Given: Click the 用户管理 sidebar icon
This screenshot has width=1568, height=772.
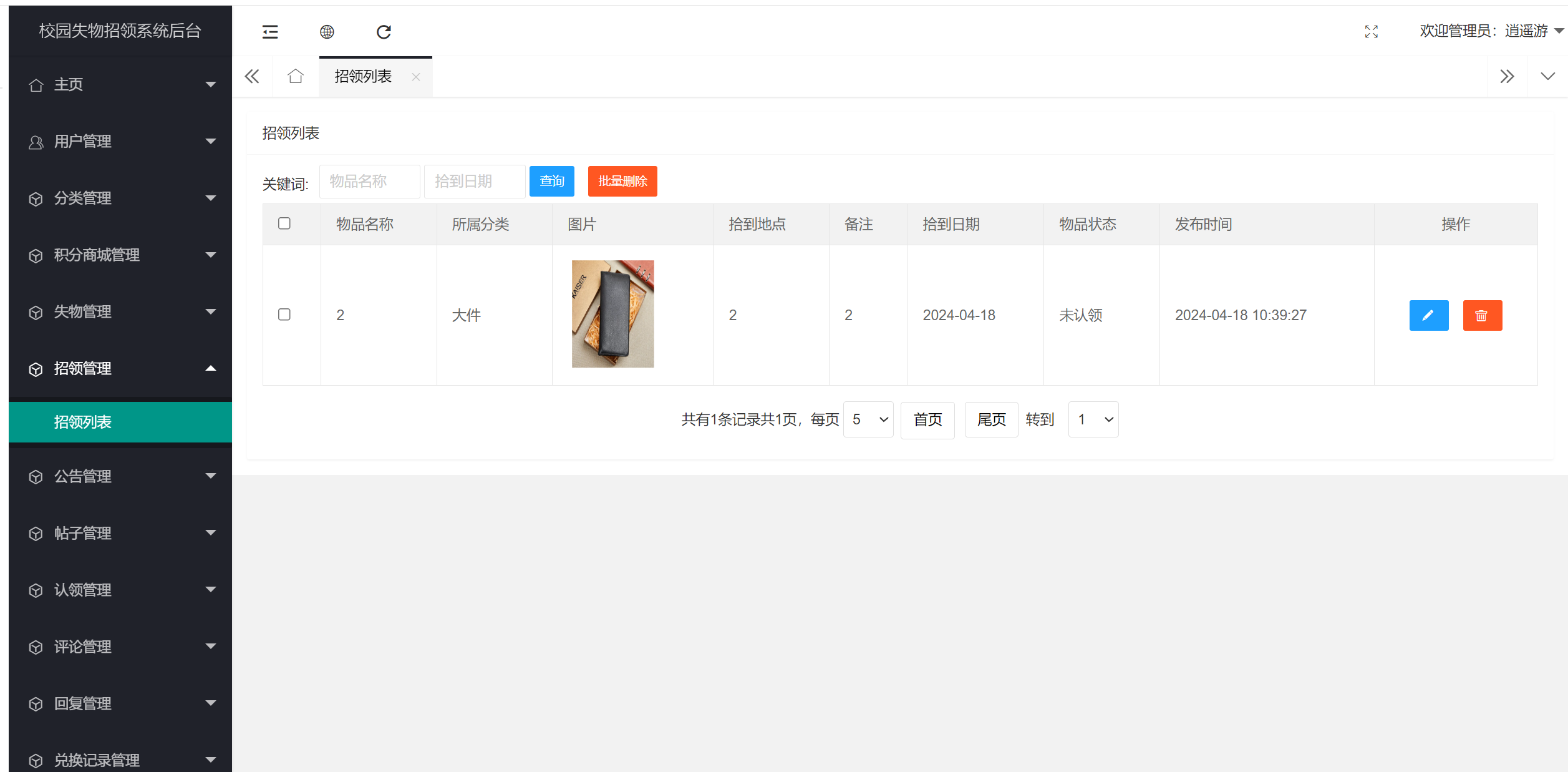Looking at the screenshot, I should [36, 142].
